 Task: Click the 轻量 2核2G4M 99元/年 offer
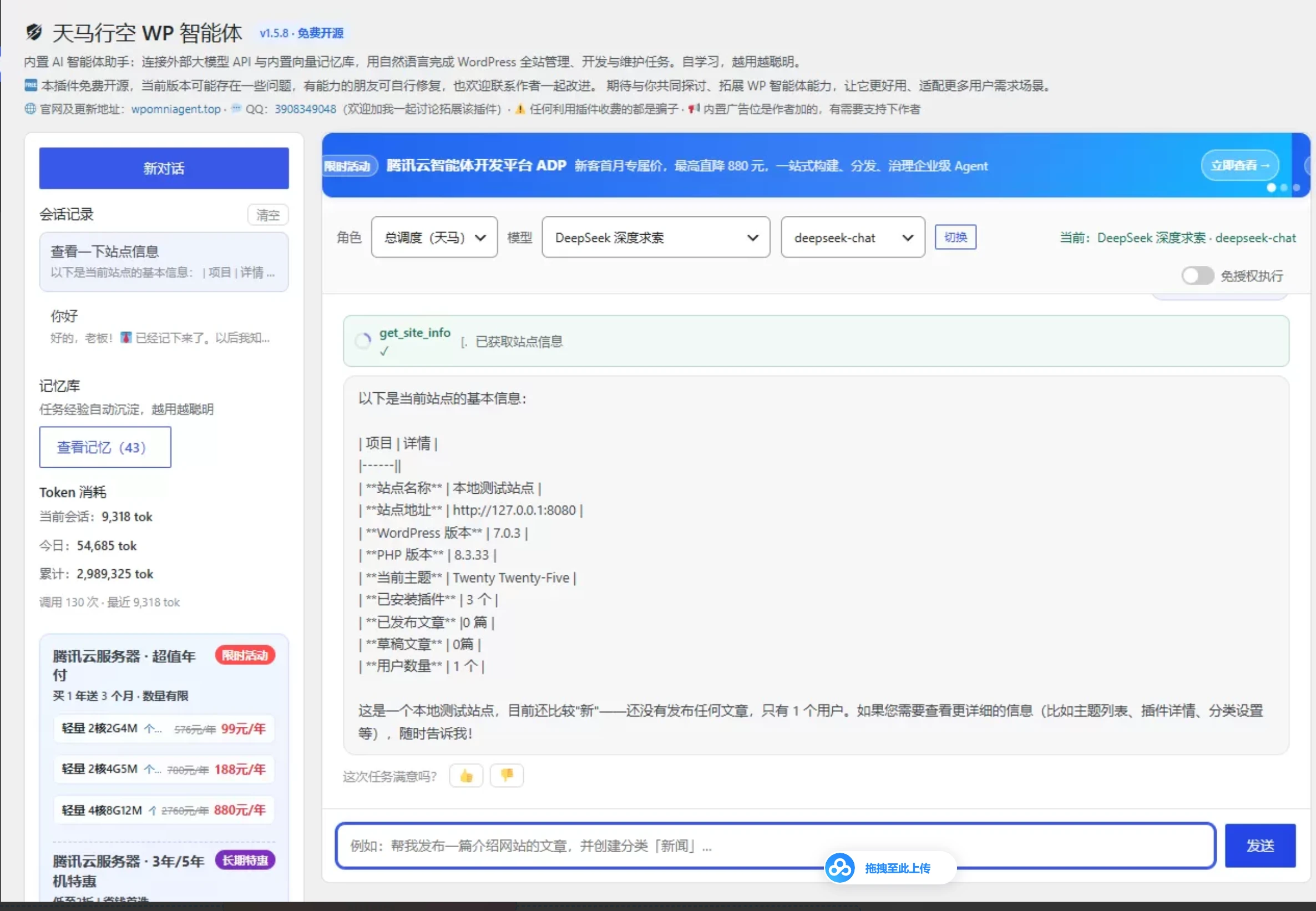coord(164,729)
